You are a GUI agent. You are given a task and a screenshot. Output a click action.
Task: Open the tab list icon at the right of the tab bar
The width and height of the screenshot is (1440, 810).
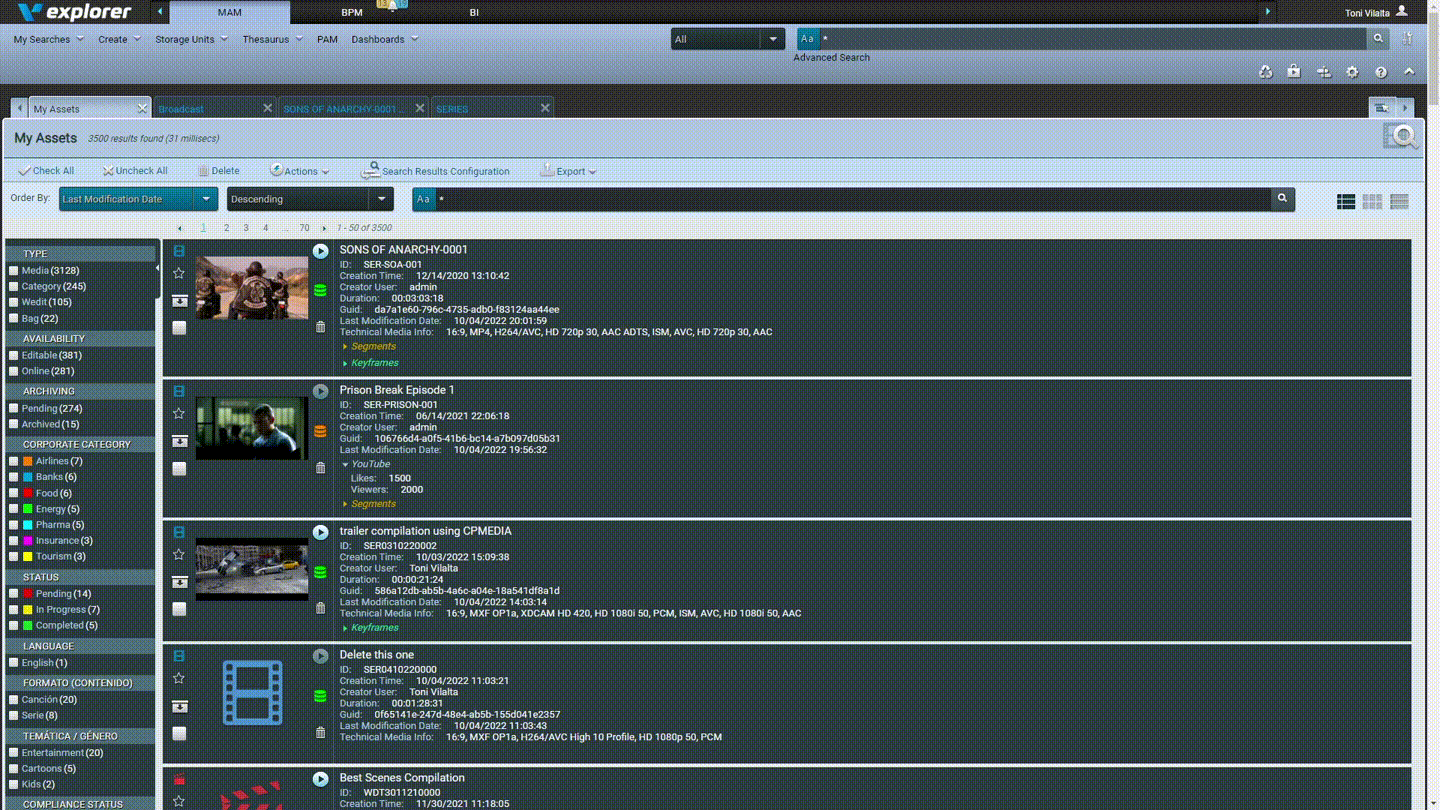[1381, 108]
